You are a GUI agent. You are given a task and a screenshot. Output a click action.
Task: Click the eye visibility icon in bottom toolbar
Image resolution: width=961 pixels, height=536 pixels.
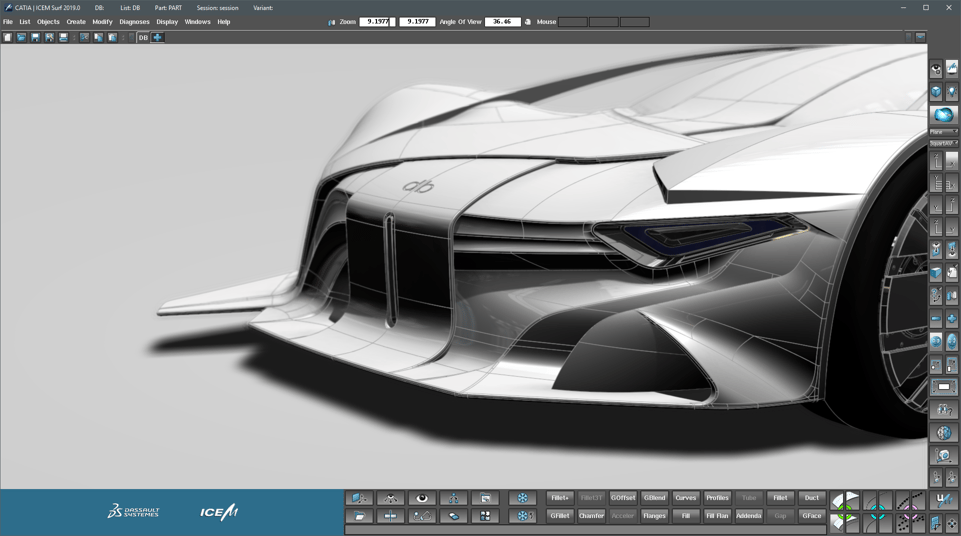(422, 498)
